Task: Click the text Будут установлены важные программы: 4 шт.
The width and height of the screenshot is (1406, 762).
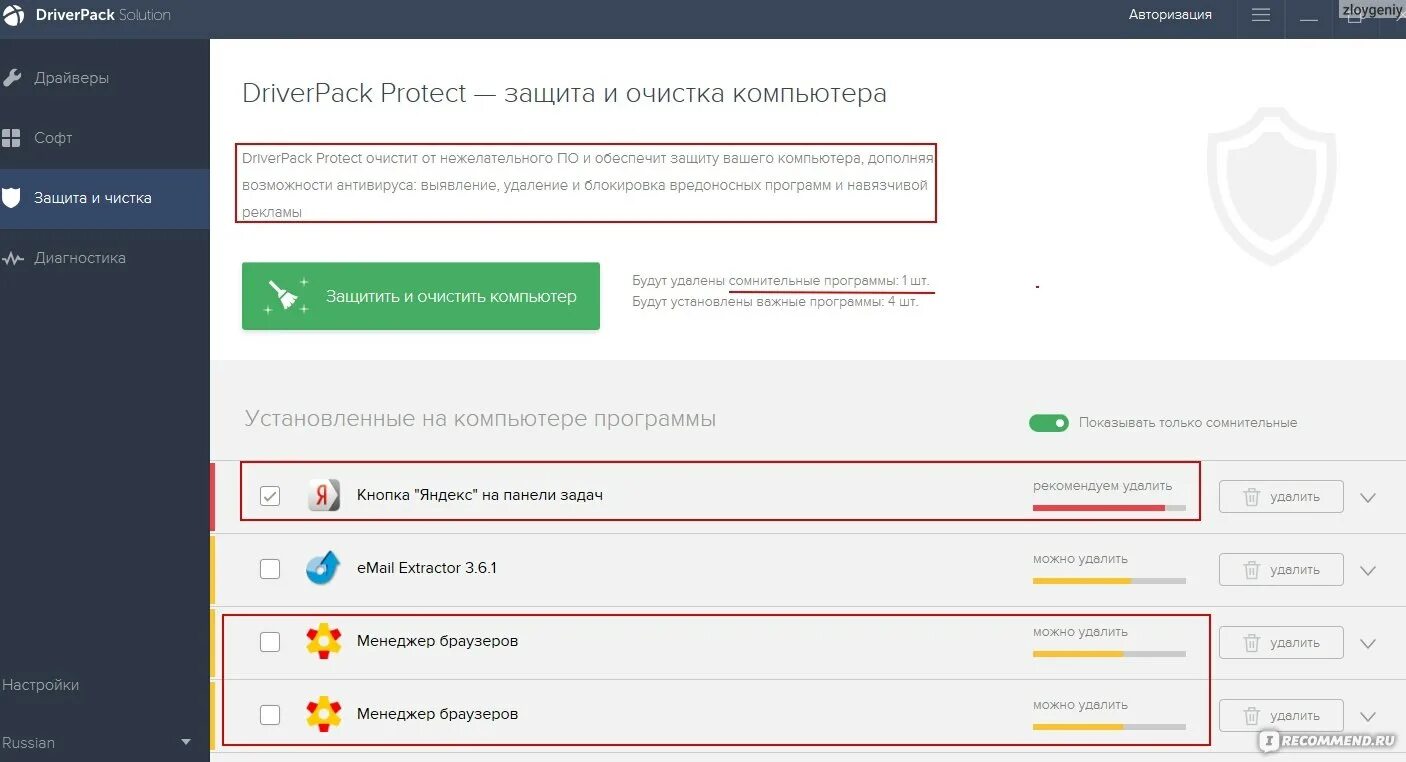Action: coord(775,301)
